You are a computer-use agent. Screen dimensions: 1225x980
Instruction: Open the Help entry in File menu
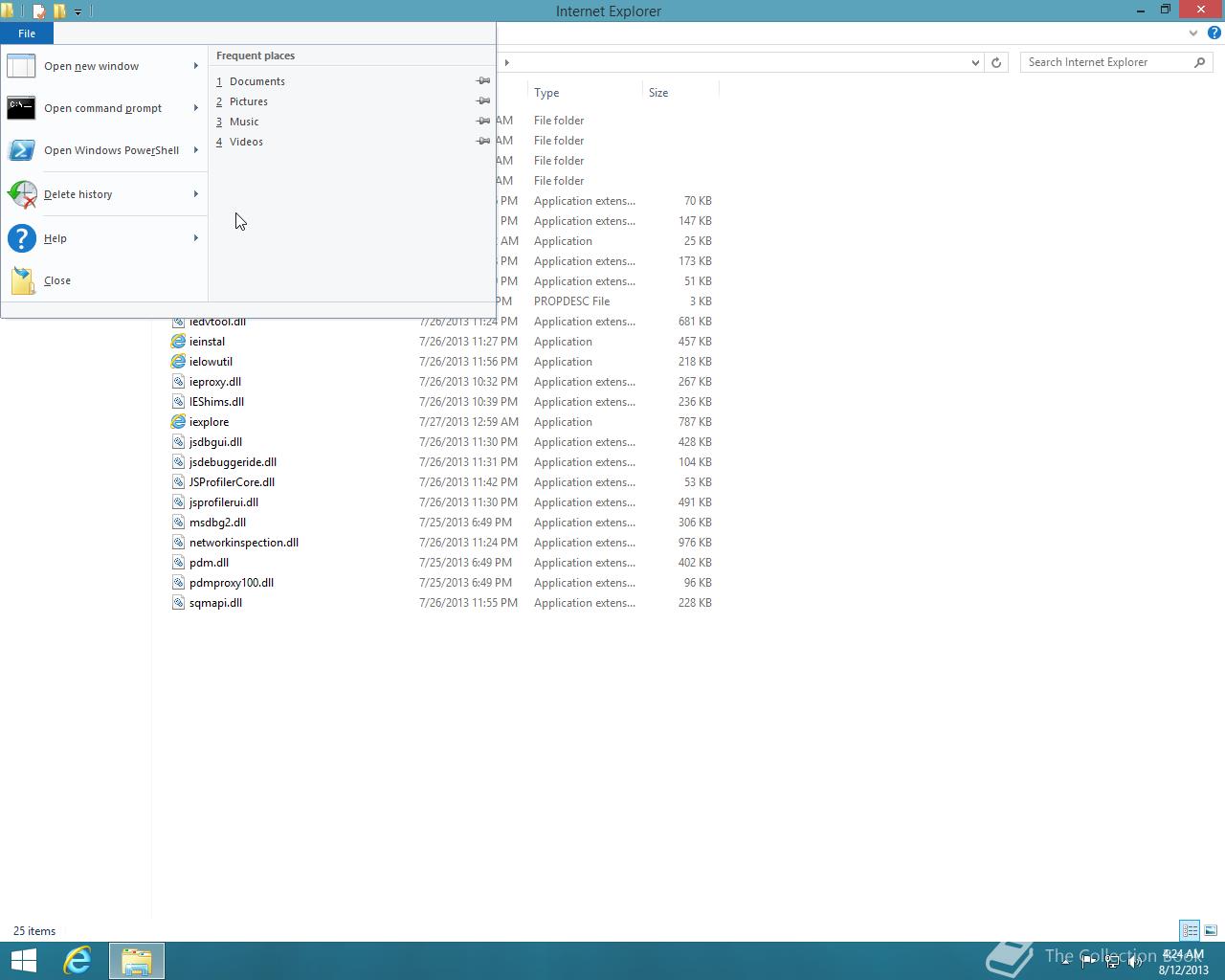104,238
